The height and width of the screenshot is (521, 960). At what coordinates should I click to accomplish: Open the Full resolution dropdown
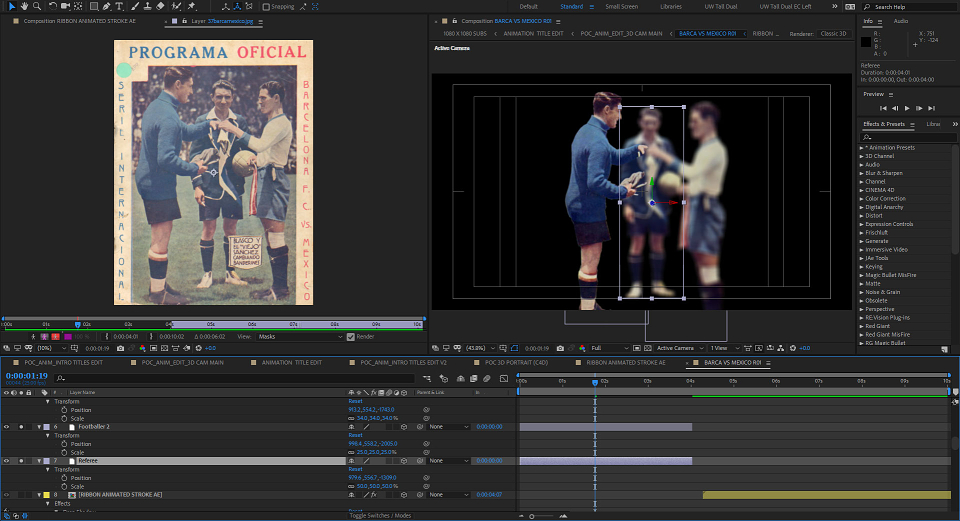[x=609, y=348]
